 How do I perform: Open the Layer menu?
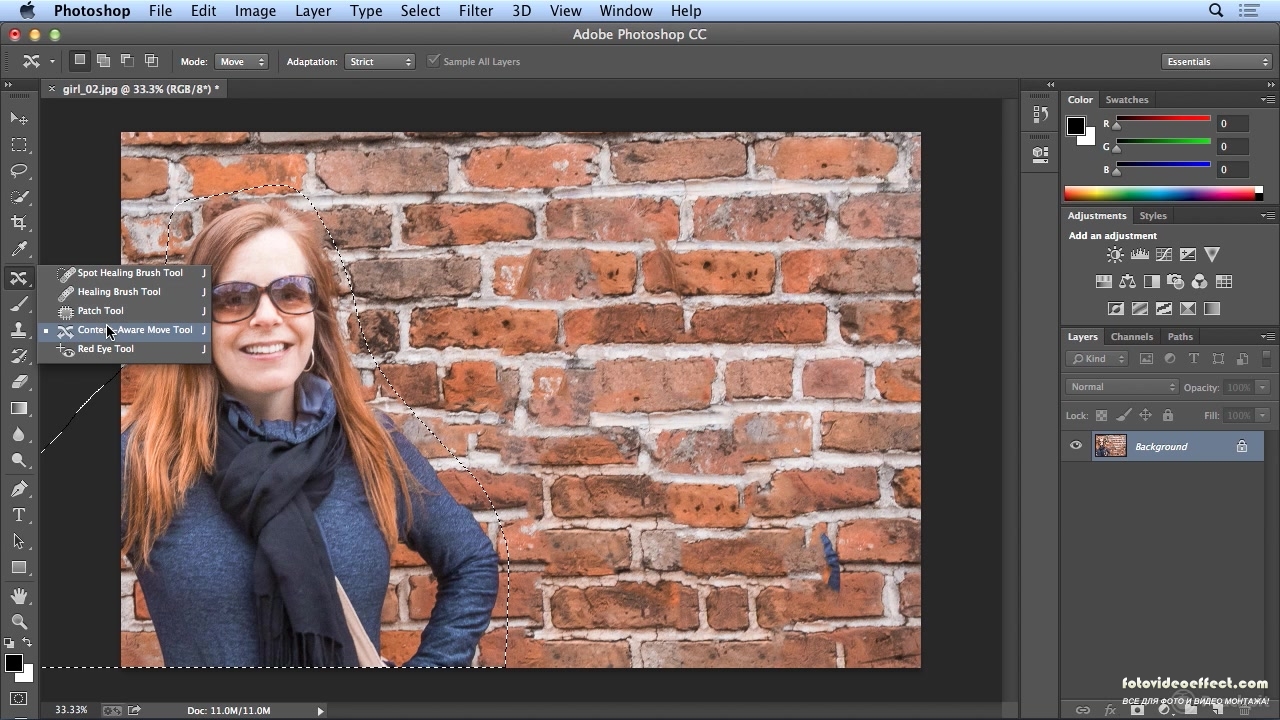(313, 11)
